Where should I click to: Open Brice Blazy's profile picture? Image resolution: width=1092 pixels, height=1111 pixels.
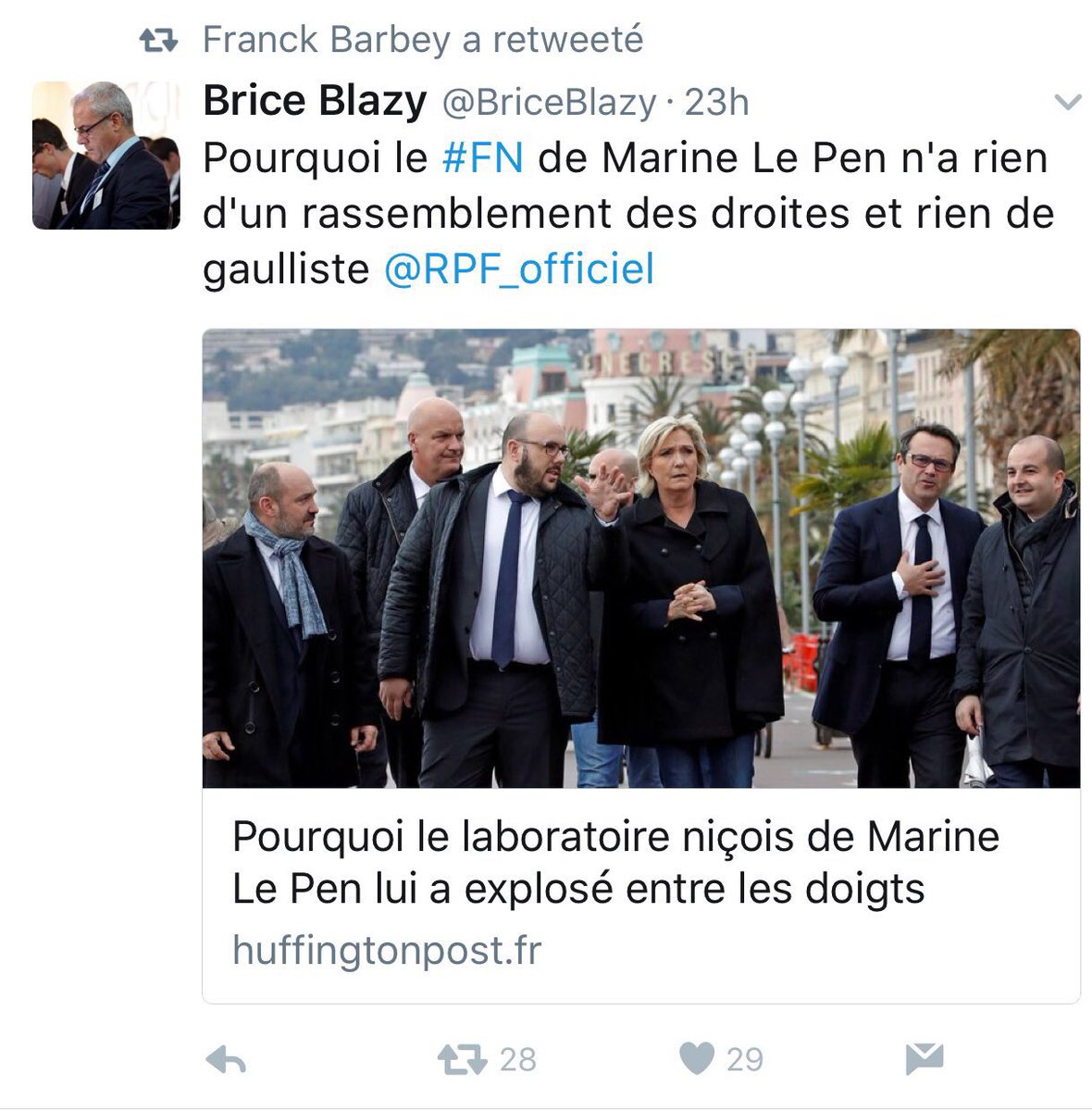point(106,156)
